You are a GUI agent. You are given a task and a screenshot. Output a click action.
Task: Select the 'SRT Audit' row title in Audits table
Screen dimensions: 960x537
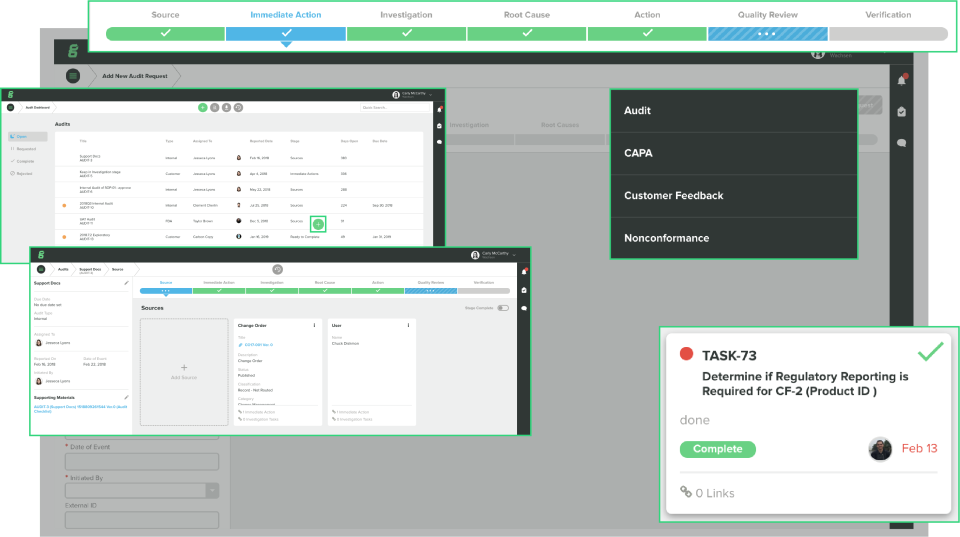tap(87, 219)
